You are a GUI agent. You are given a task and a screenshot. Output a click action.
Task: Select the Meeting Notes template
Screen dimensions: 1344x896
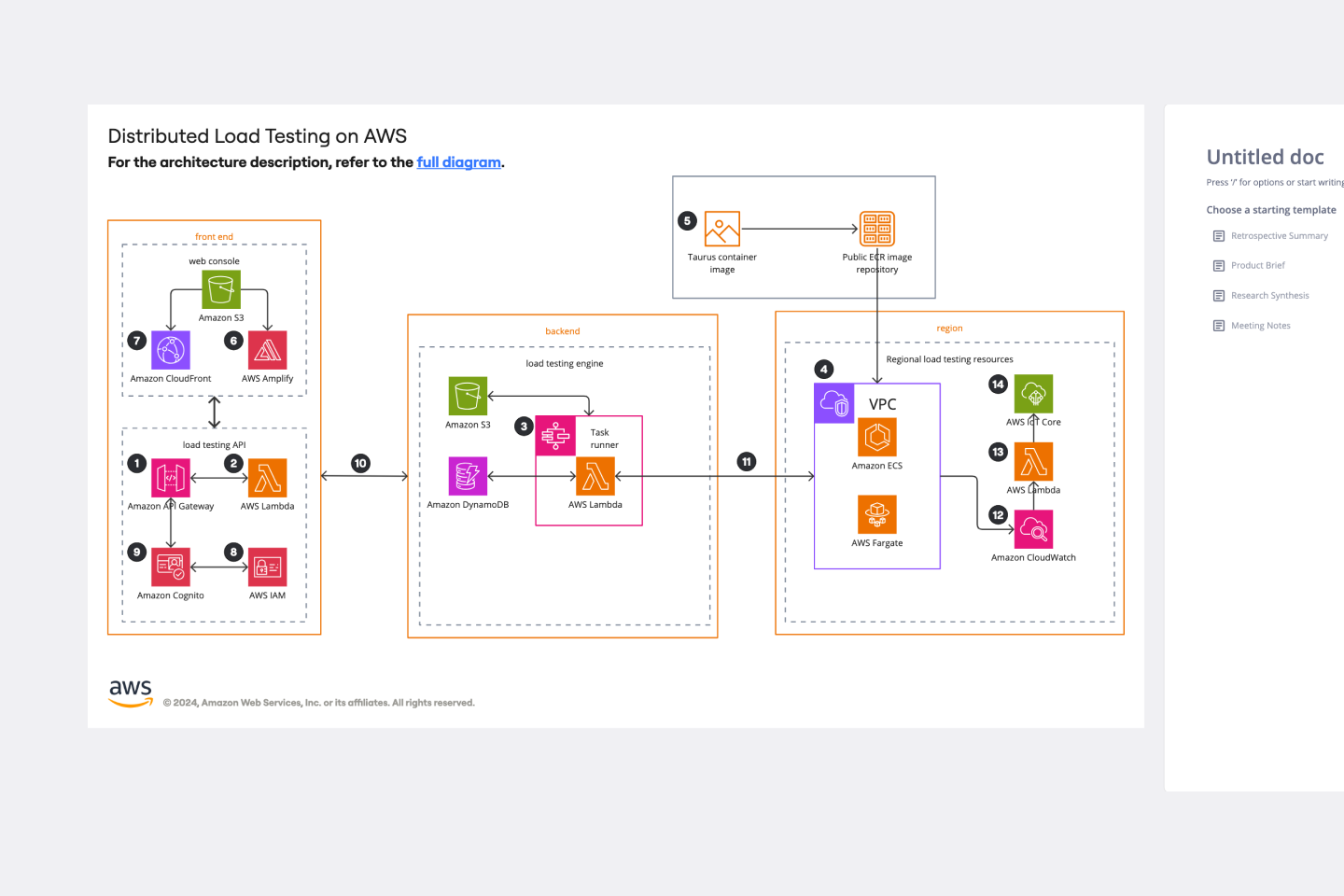tap(1261, 325)
